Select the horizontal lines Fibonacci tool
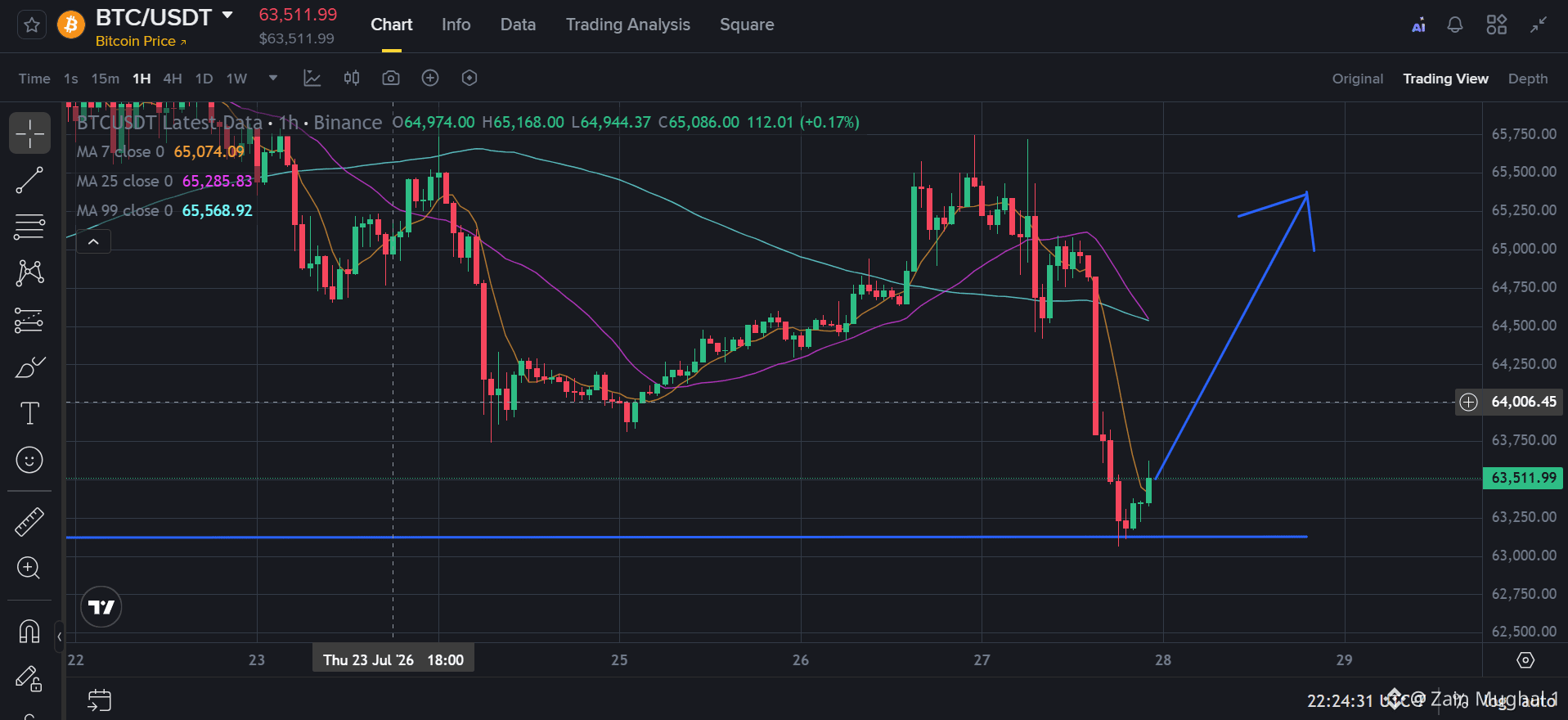The height and width of the screenshot is (720, 1568). [29, 227]
